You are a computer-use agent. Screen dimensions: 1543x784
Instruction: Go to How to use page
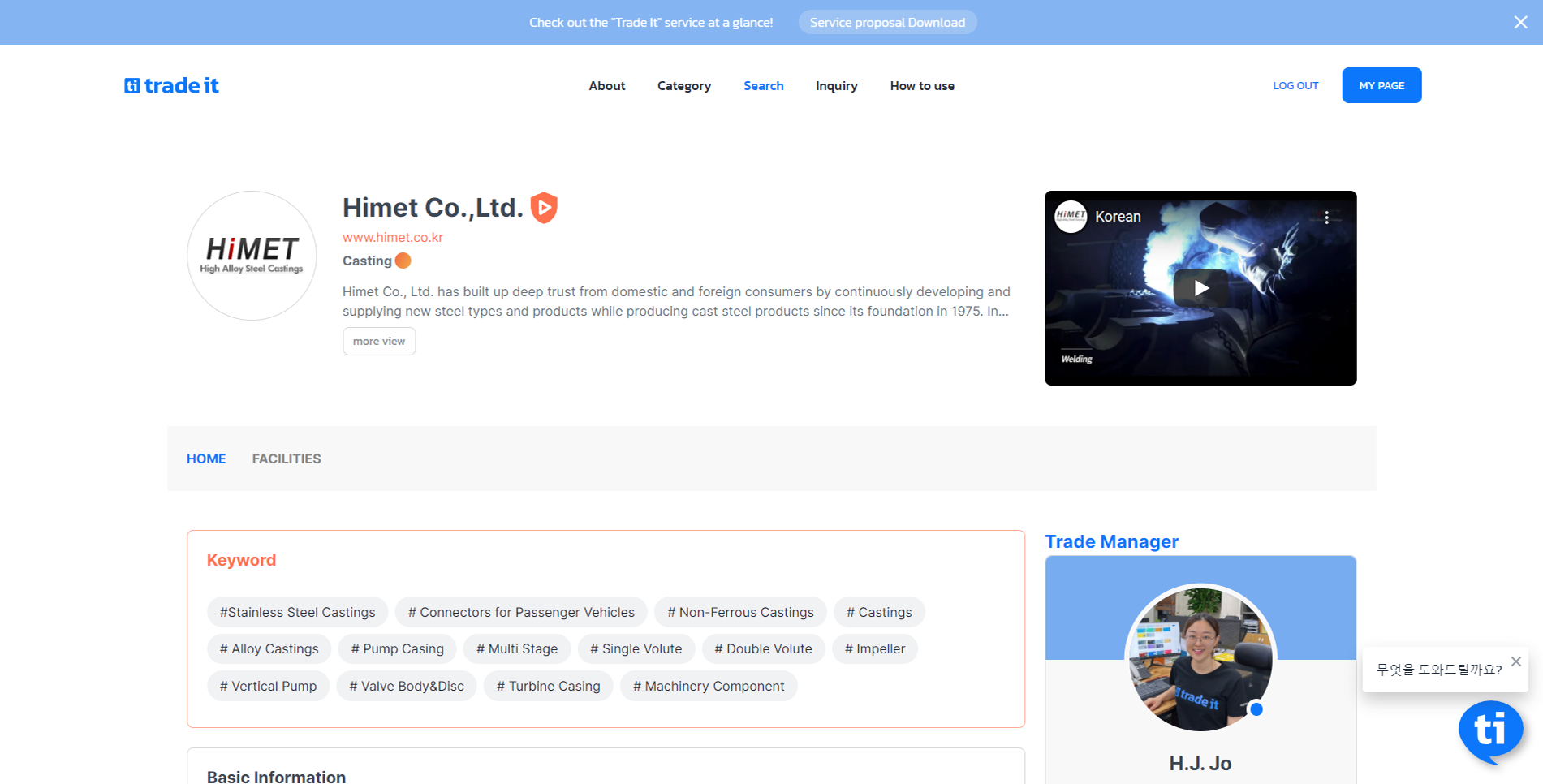point(921,86)
